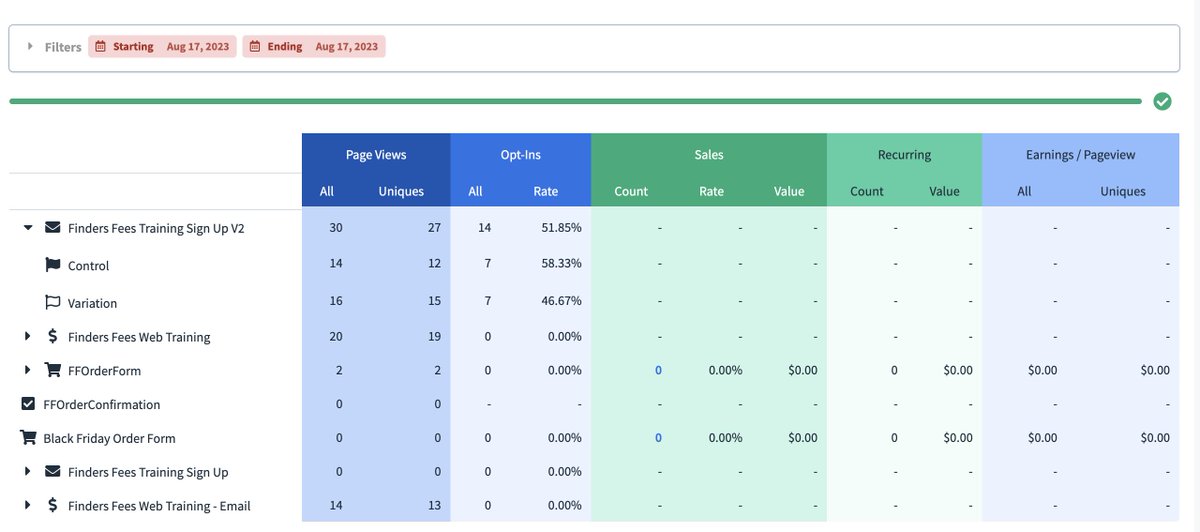The width and height of the screenshot is (1200, 532).
Task: Click the Sales column group header
Action: [709, 155]
